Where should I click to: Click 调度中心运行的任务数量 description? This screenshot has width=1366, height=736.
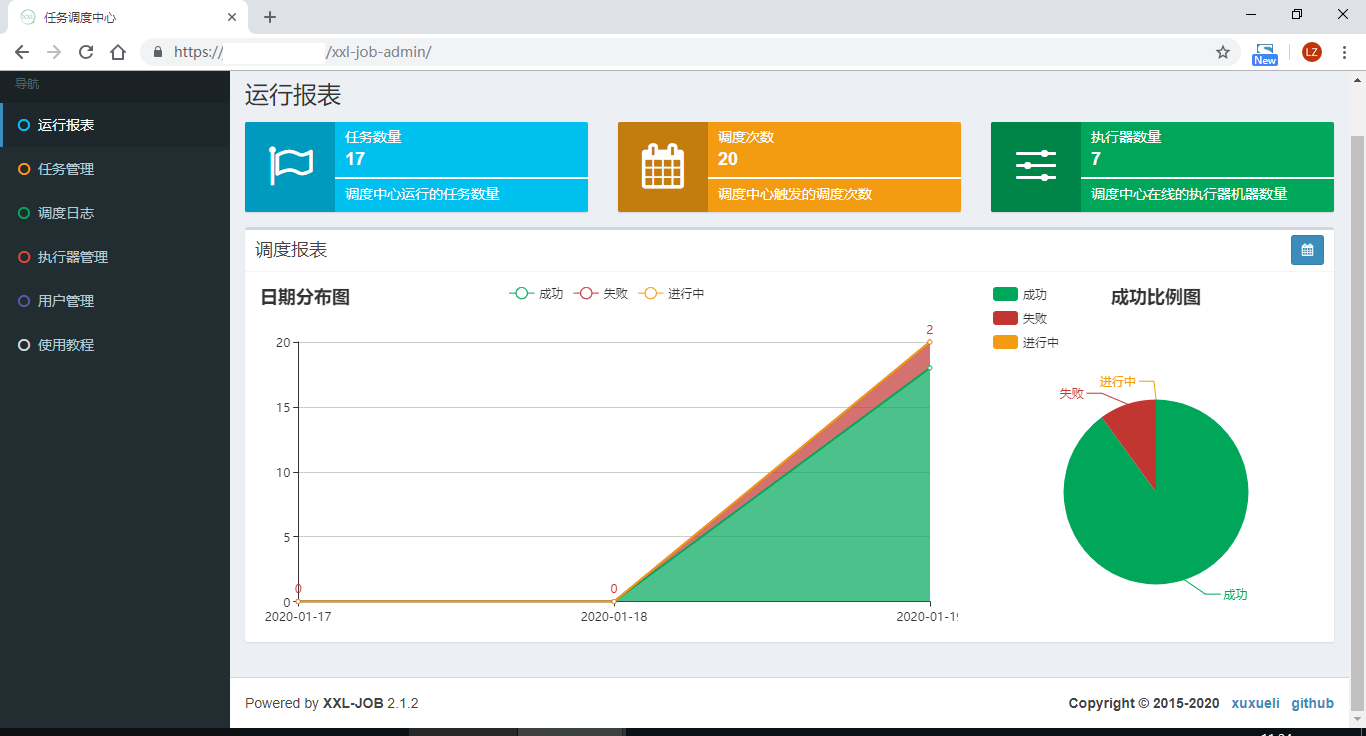[422, 194]
